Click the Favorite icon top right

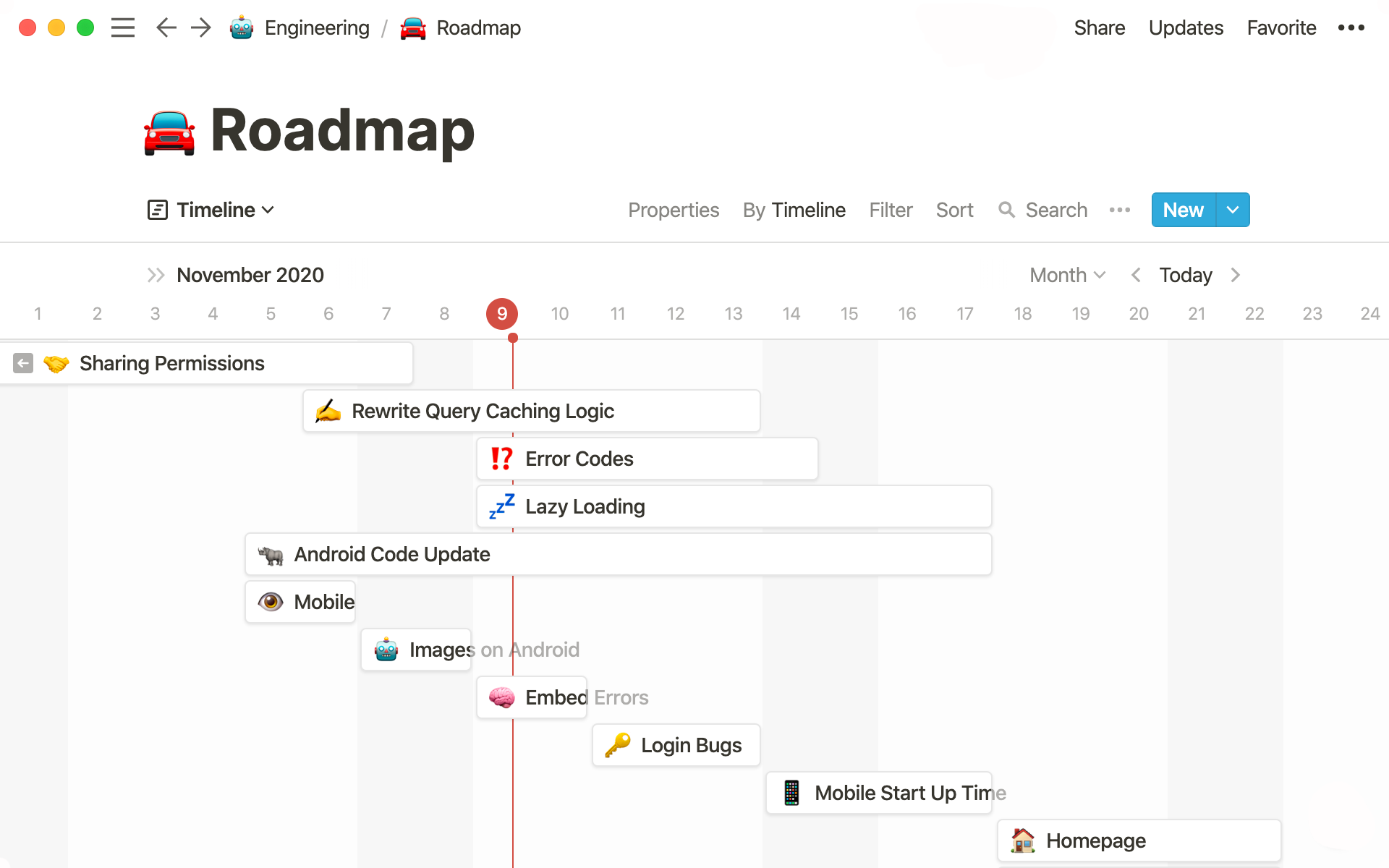[1280, 27]
